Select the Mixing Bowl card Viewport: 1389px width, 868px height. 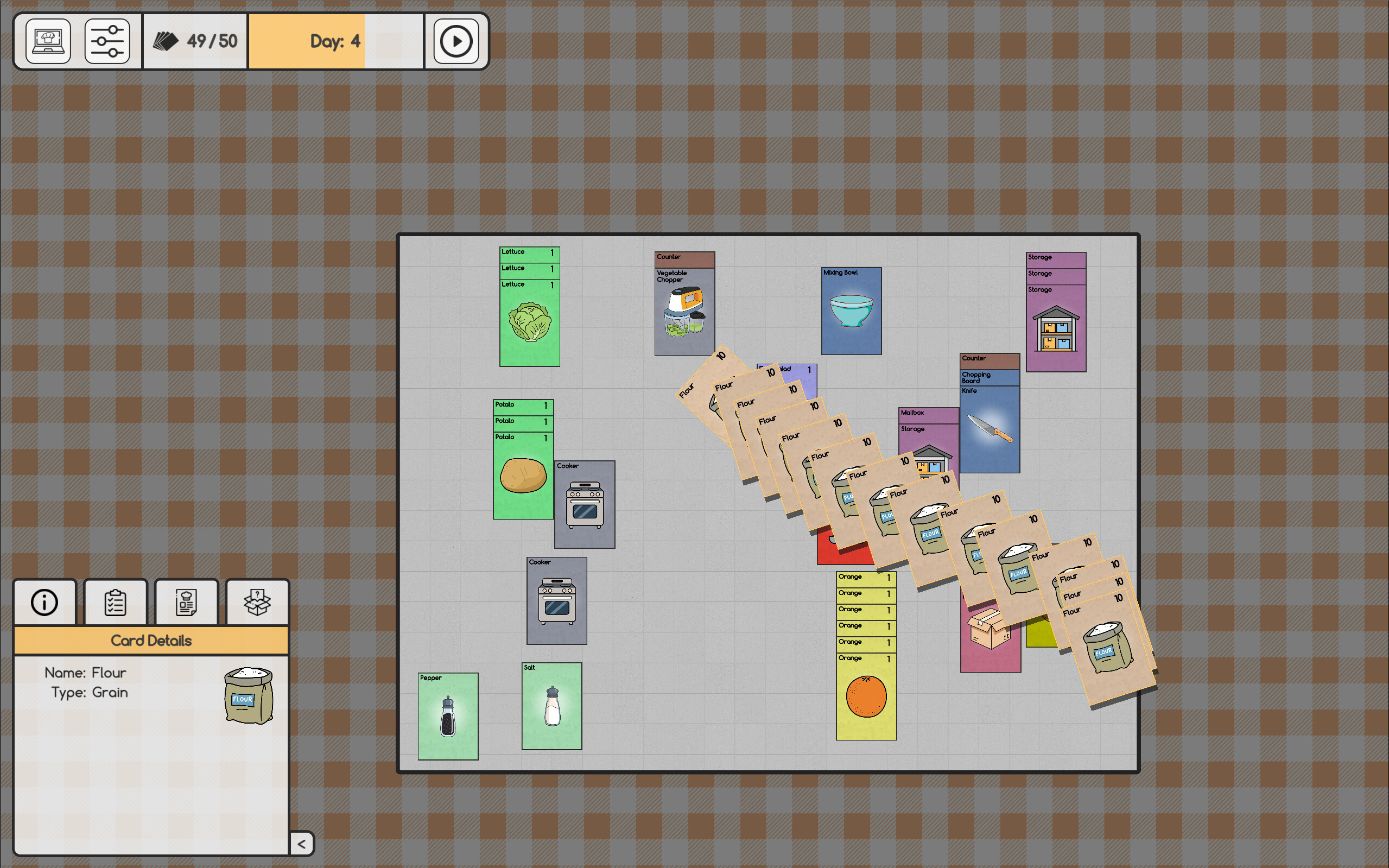(851, 311)
